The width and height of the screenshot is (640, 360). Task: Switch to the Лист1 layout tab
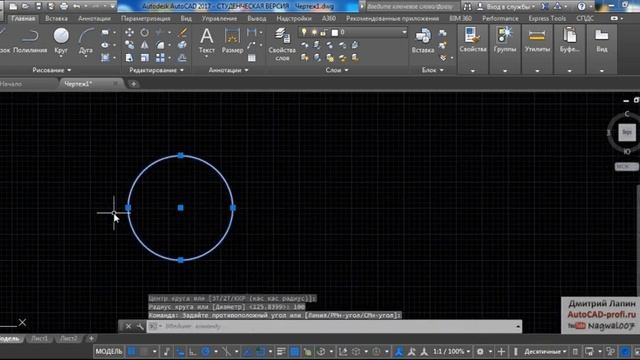40,338
